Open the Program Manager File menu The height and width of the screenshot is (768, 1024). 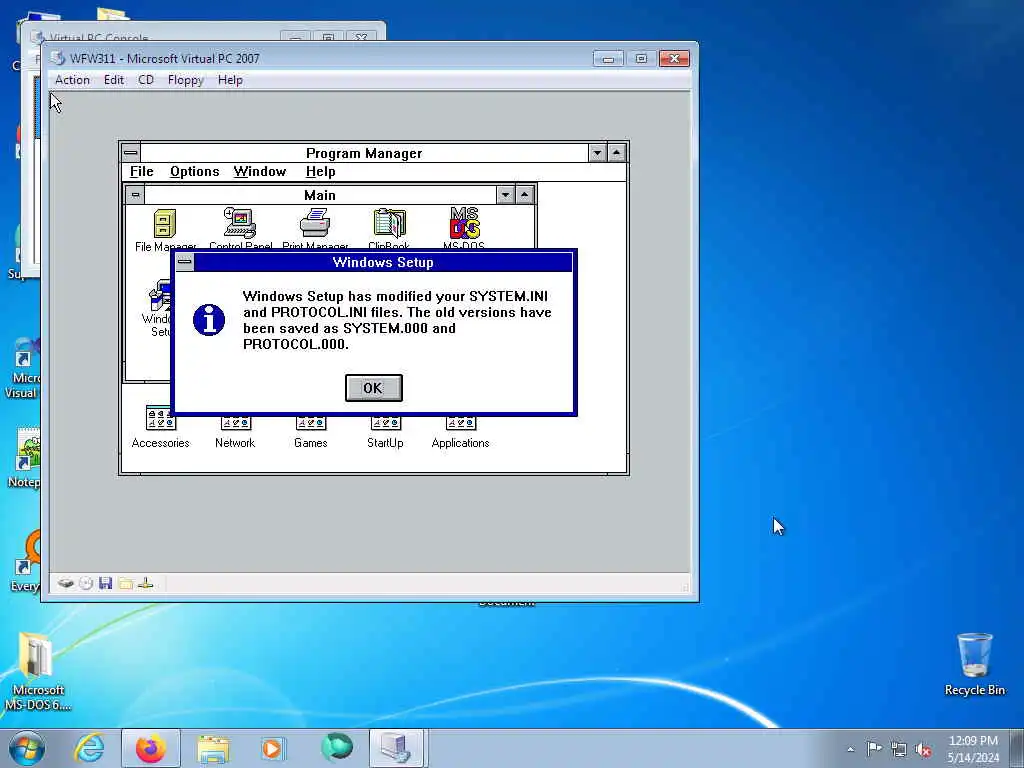[x=142, y=172]
